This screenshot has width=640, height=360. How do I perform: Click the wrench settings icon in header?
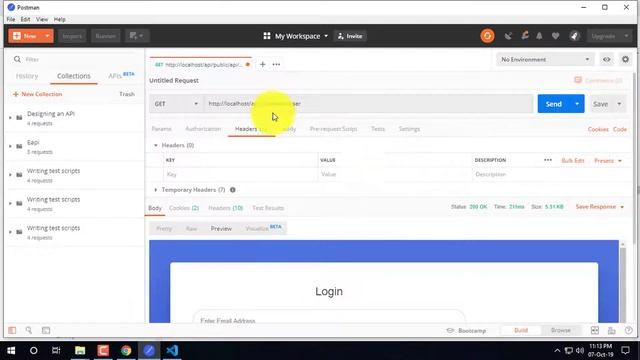pos(525,36)
